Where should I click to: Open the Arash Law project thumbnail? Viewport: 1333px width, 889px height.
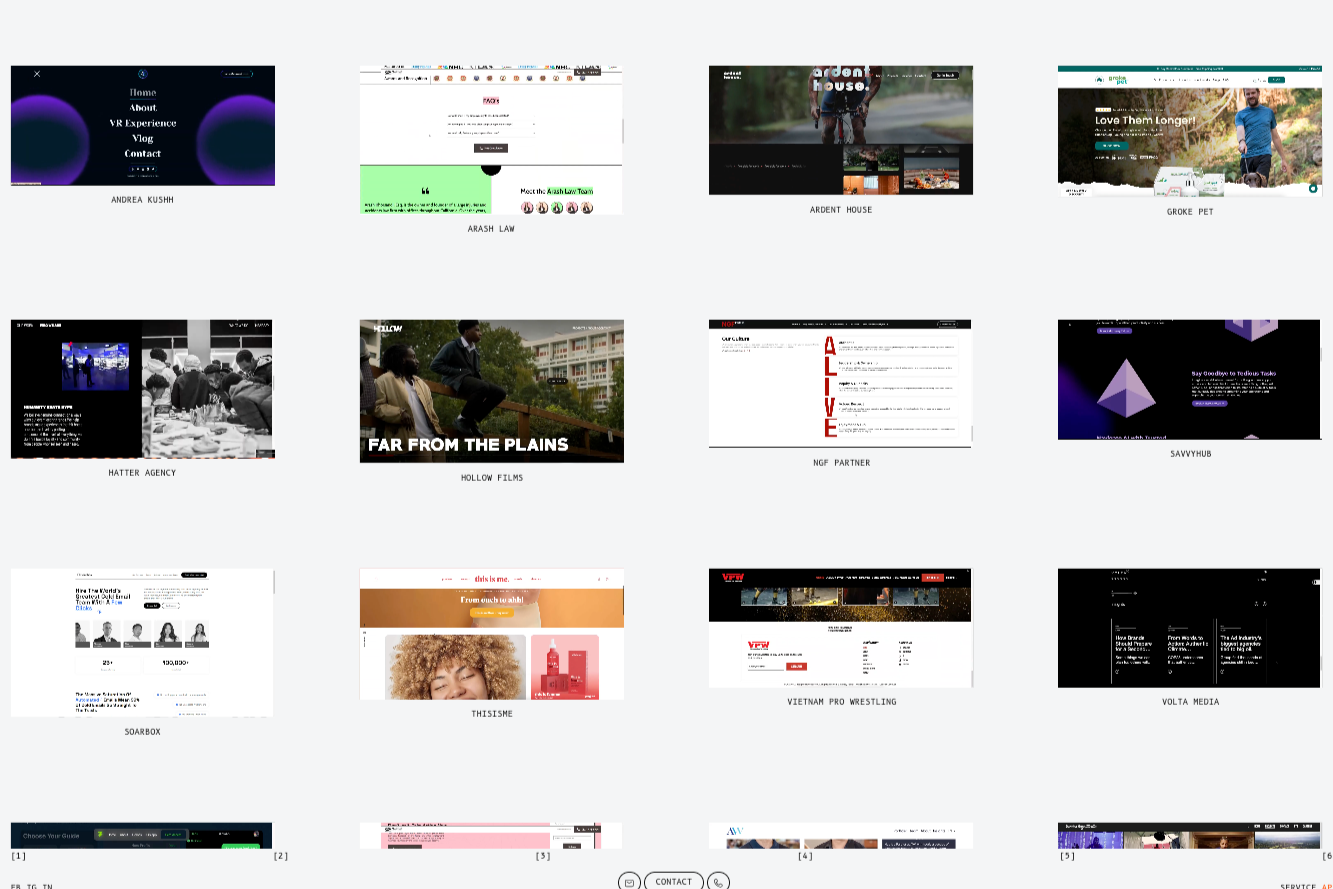(491, 140)
